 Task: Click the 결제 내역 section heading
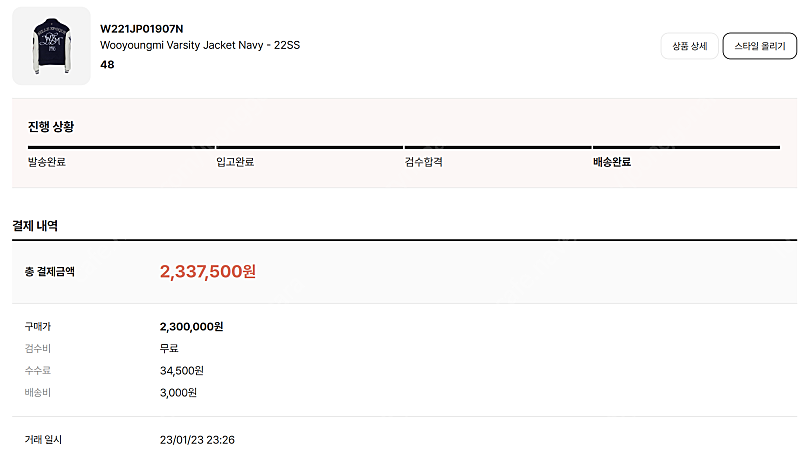[x=35, y=226]
